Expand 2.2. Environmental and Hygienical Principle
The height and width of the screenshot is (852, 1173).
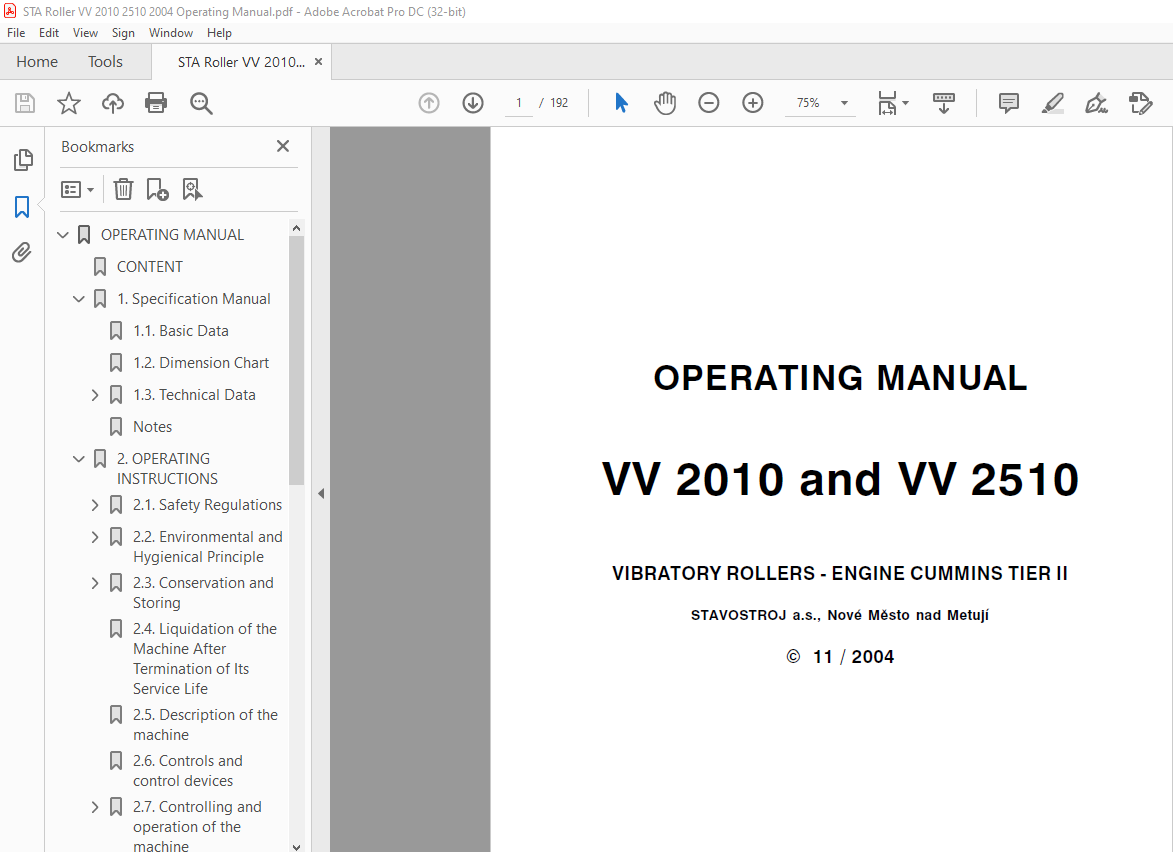point(95,537)
